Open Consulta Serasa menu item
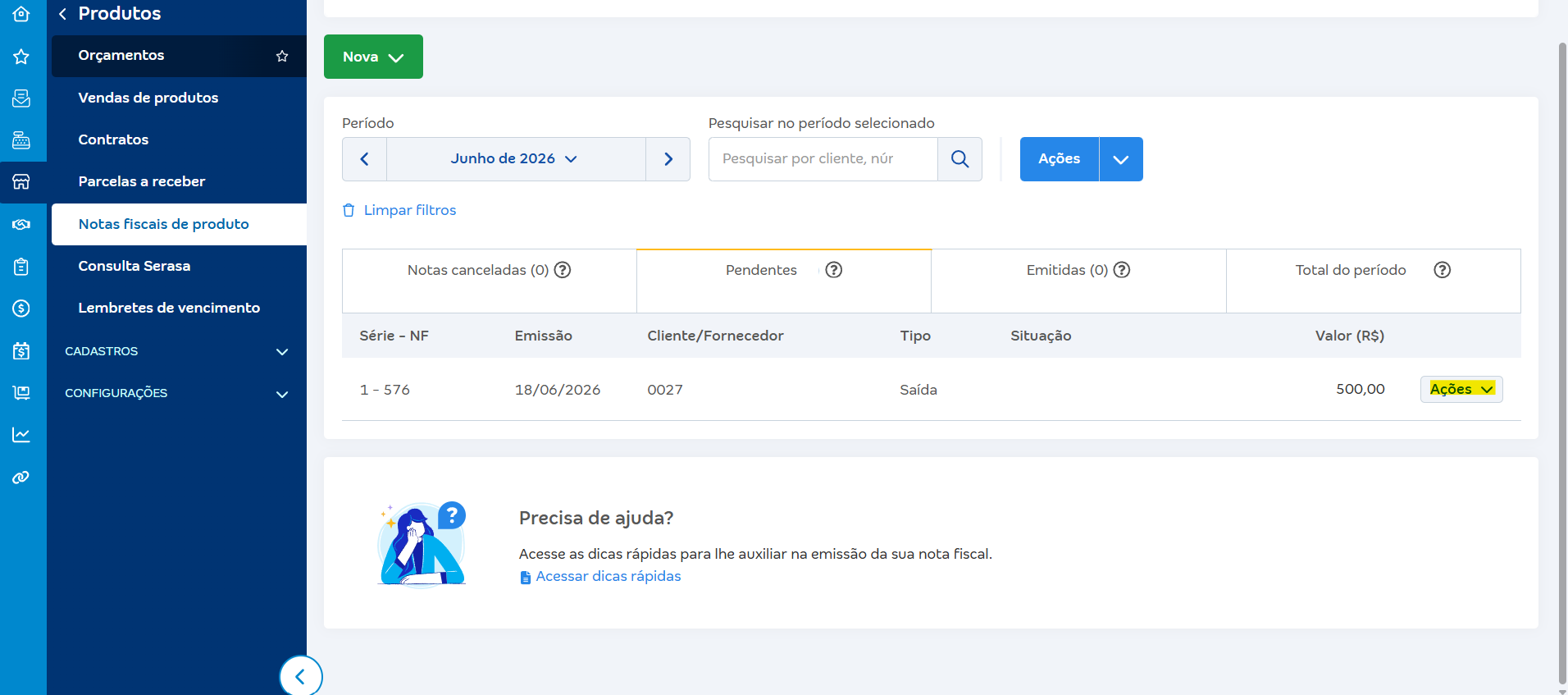Screen dimensions: 1568x695 pyautogui.click(x=179, y=266)
